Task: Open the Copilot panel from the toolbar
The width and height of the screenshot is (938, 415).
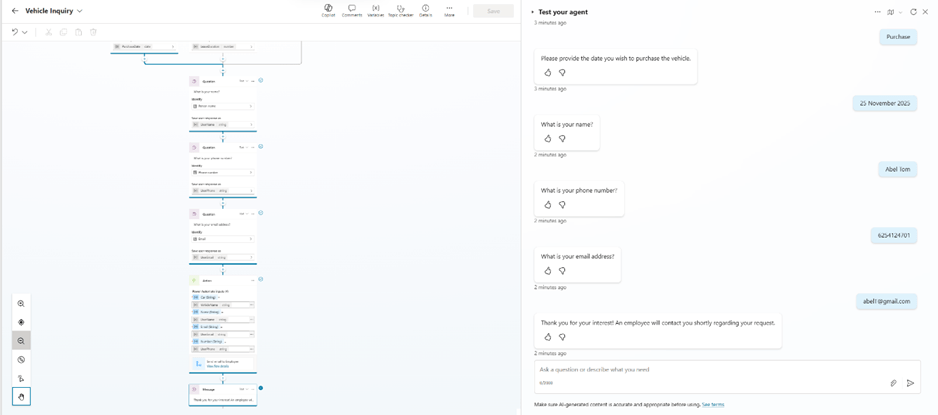Action: point(328,10)
